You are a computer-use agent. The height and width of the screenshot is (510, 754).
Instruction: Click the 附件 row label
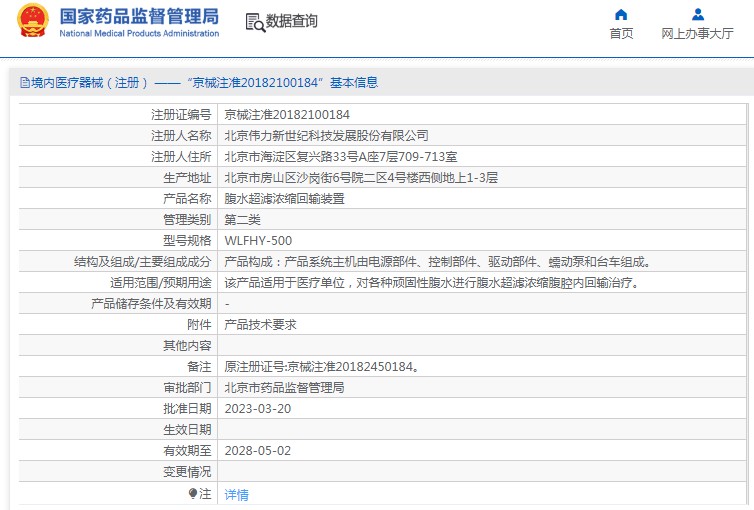(x=199, y=325)
